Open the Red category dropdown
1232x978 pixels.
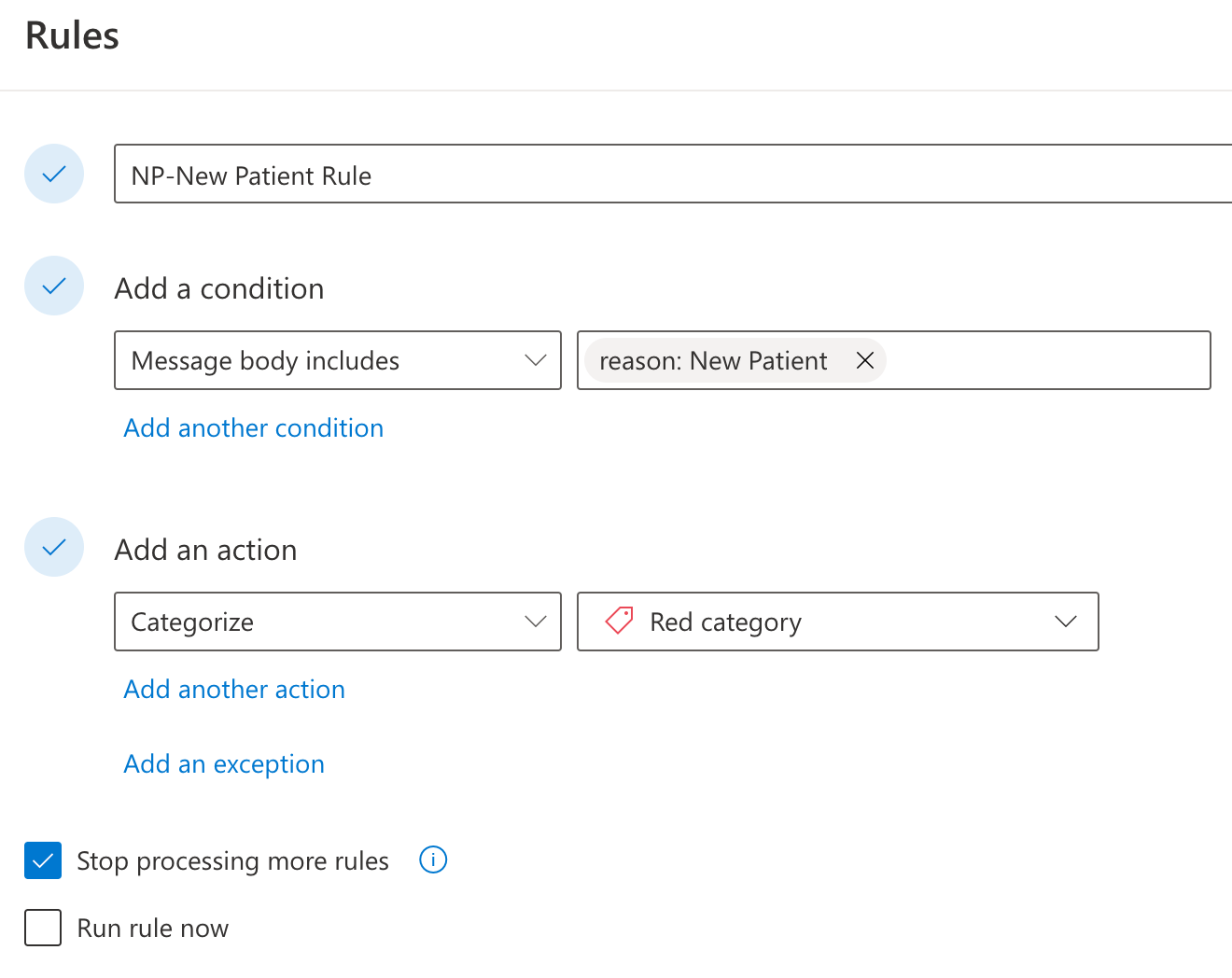pos(837,622)
